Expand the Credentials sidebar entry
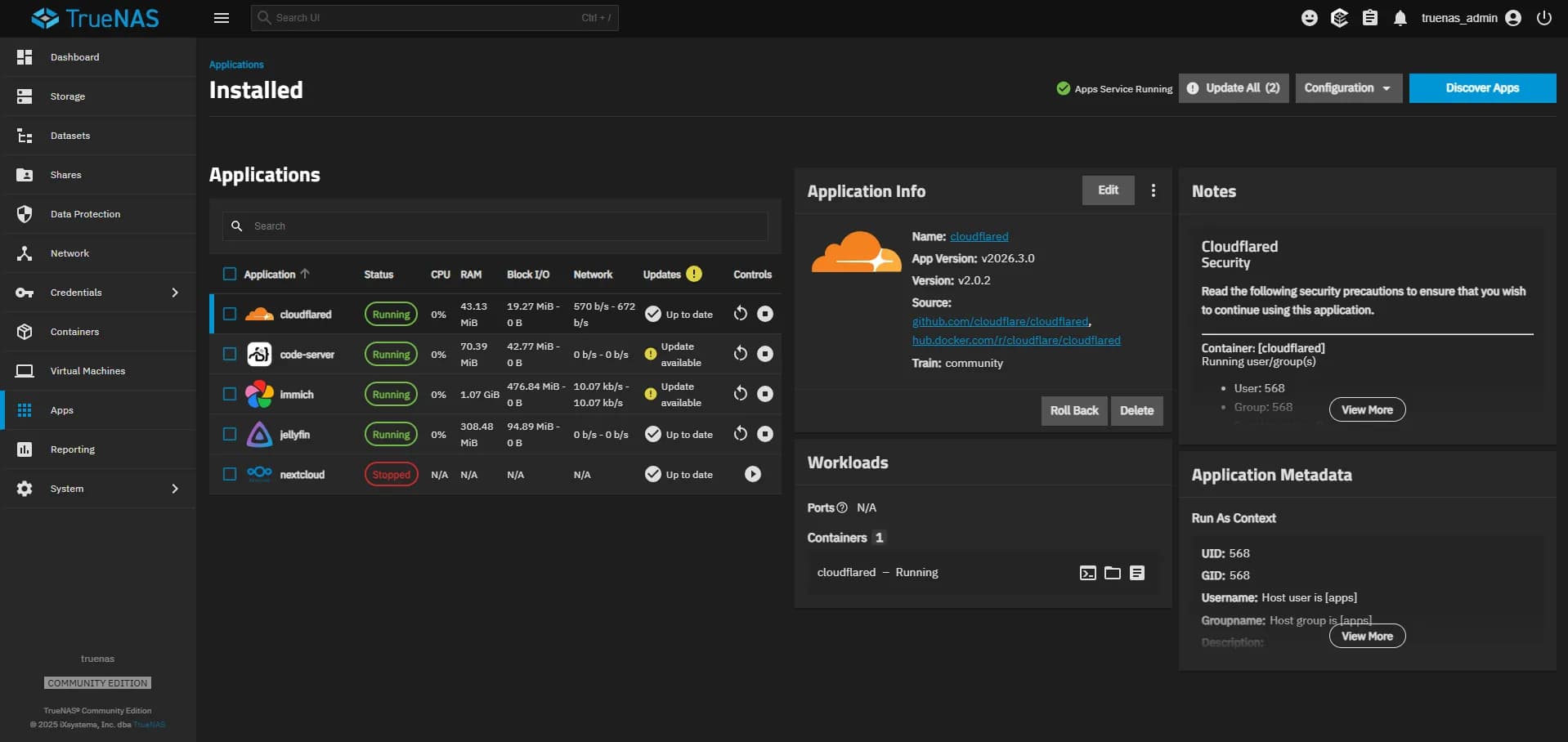This screenshot has height=742, width=1568. pos(76,292)
